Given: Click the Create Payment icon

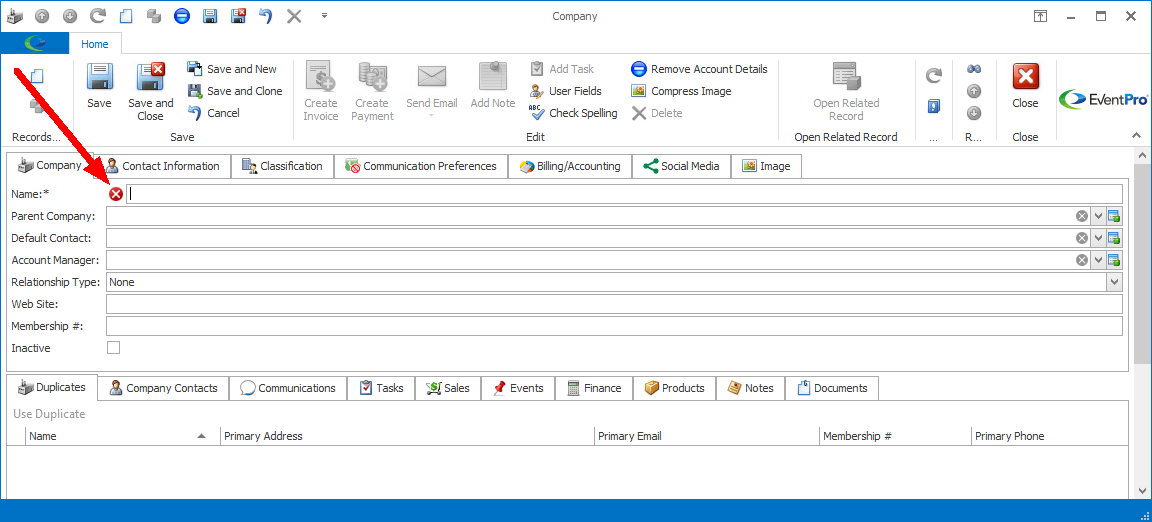Looking at the screenshot, I should click(x=372, y=76).
